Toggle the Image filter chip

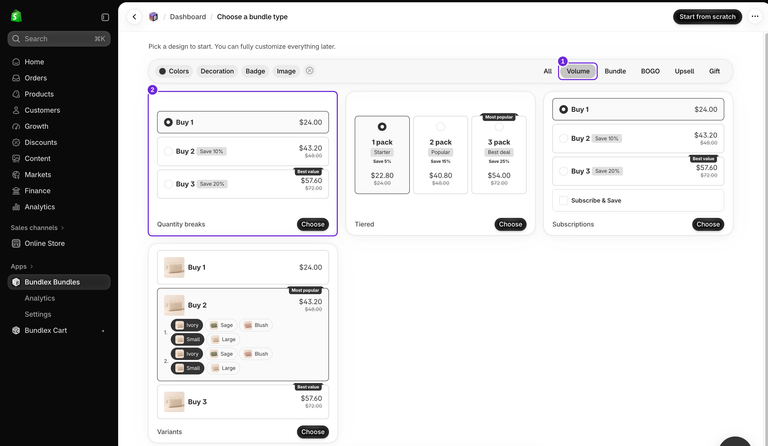pyautogui.click(x=286, y=71)
